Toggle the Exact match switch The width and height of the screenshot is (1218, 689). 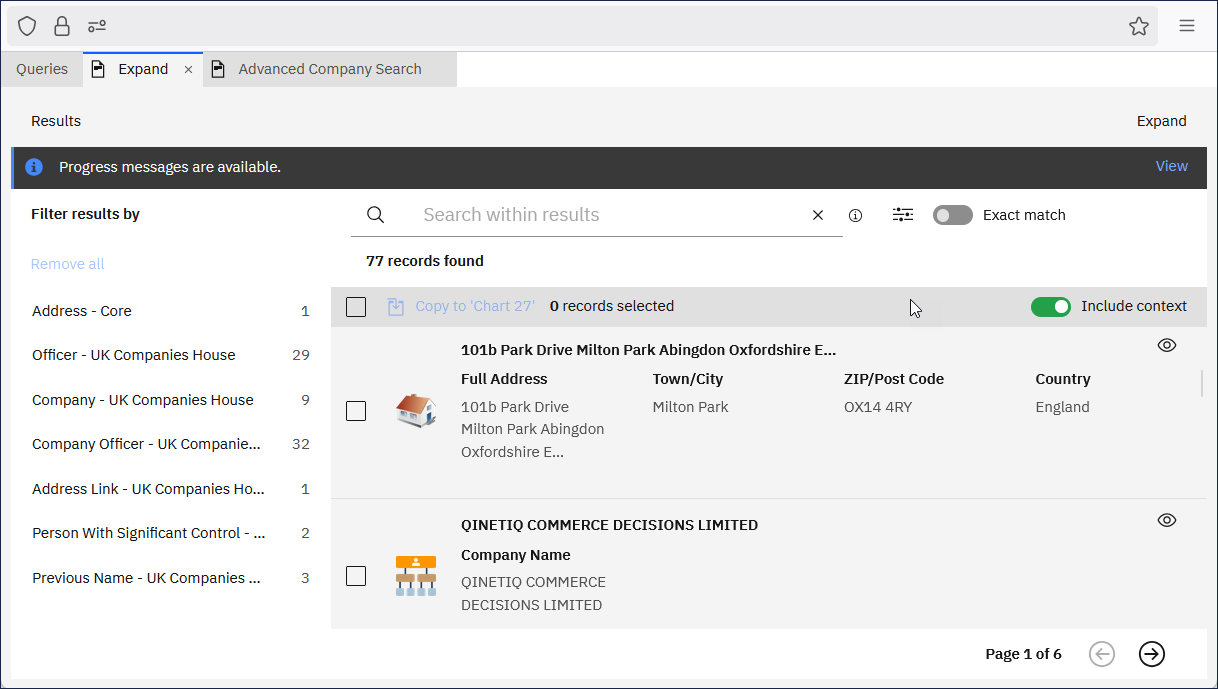(953, 215)
